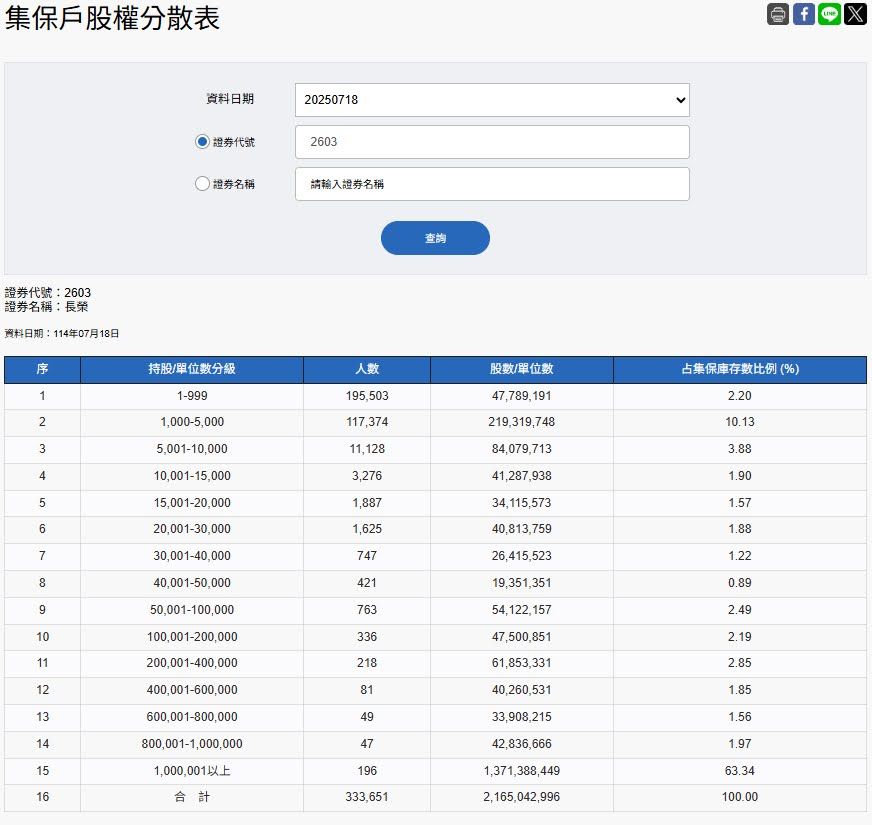
Task: Click the 人數 column header
Action: (367, 369)
